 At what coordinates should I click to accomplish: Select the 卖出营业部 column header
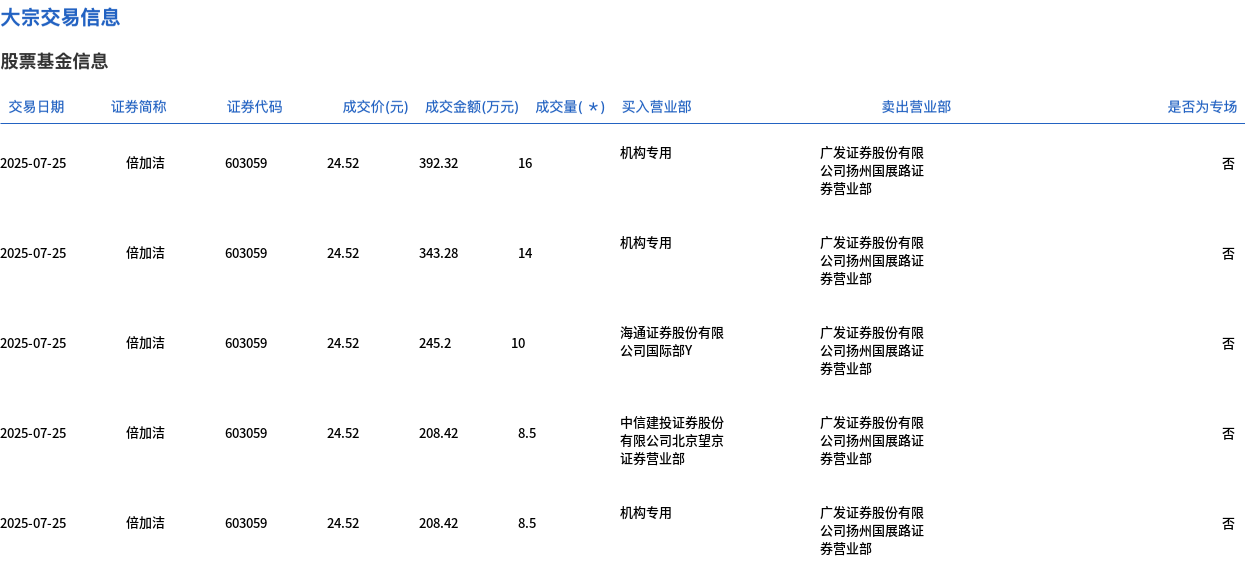tap(916, 107)
